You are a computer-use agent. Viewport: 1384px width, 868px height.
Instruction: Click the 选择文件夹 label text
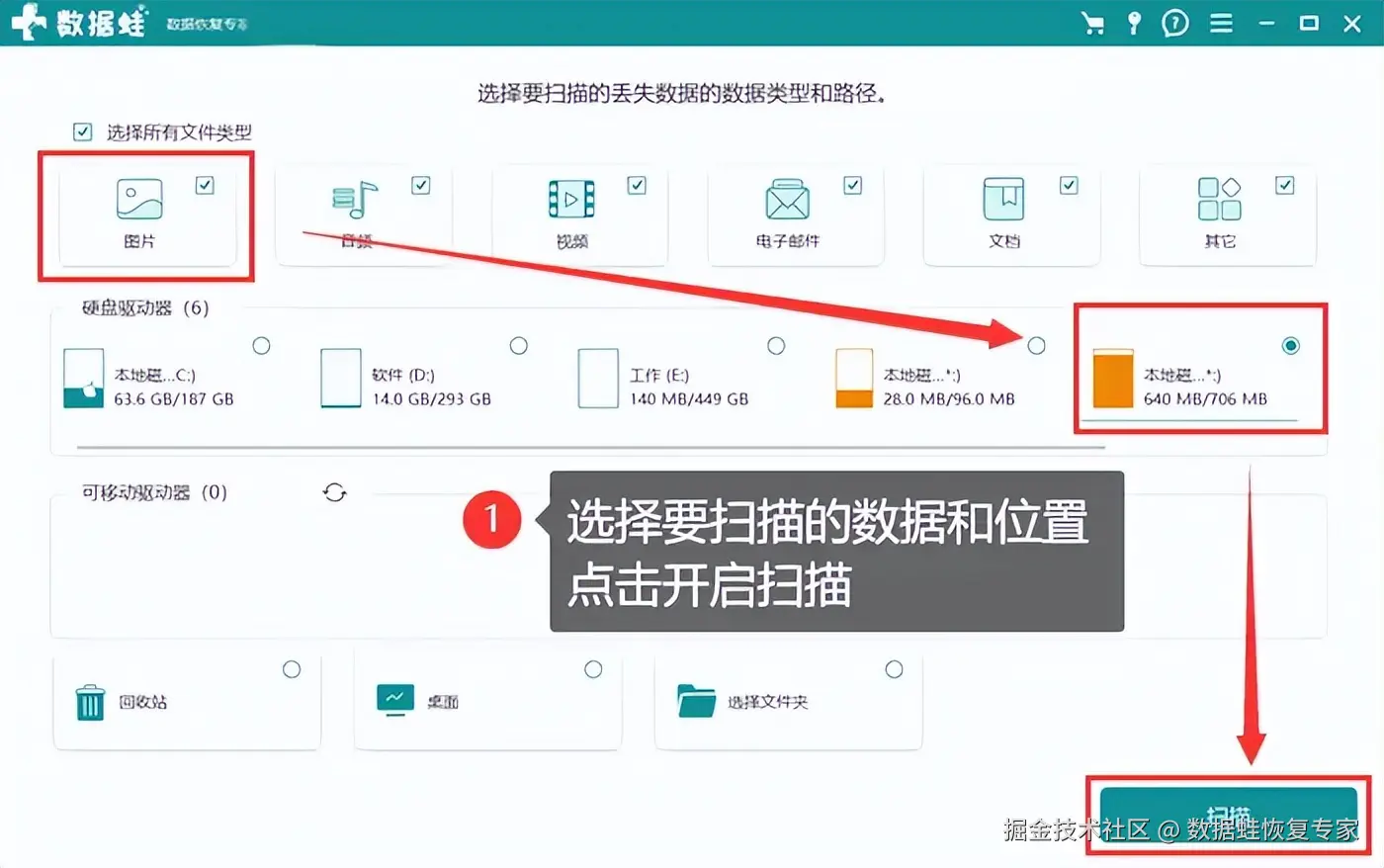pyautogui.click(x=768, y=702)
